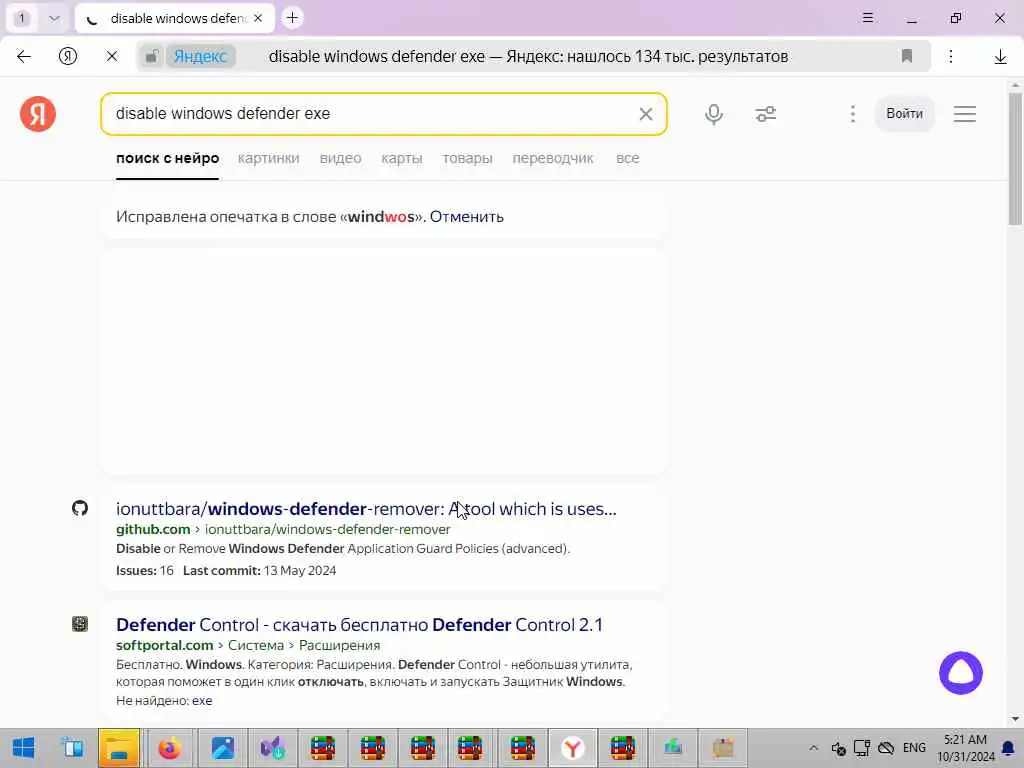Switch to the 'видео' tab

tap(340, 158)
